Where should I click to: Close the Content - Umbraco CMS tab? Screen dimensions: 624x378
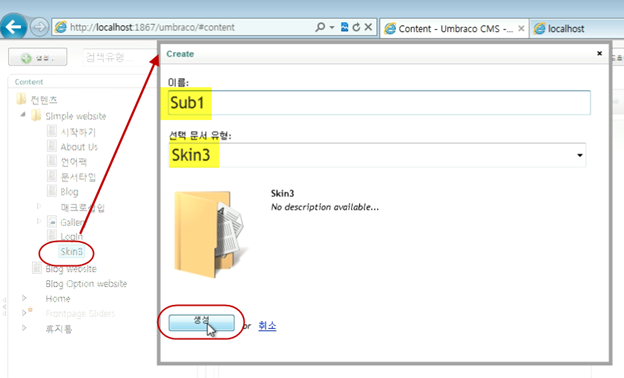(521, 29)
